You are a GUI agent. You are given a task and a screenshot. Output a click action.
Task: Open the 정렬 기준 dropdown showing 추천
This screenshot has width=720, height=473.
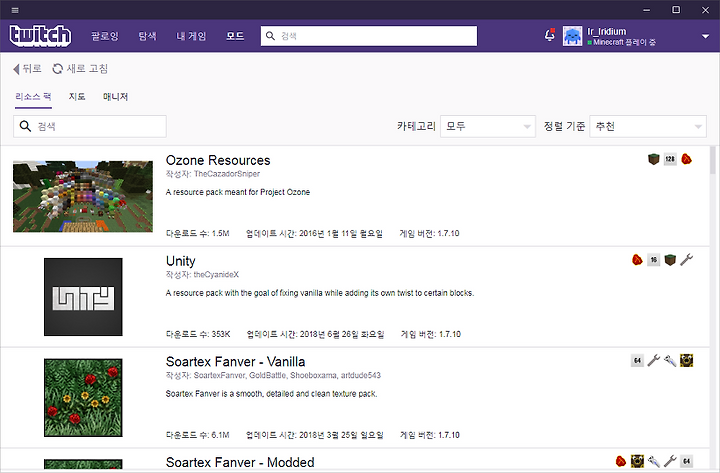pyautogui.click(x=648, y=126)
